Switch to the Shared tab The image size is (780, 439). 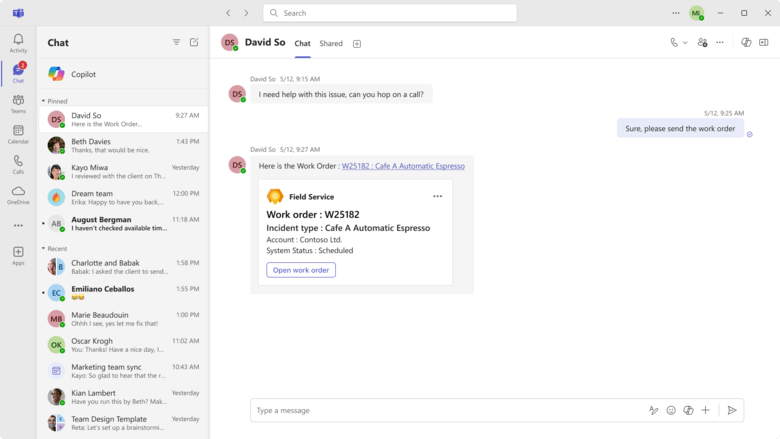[x=331, y=44]
